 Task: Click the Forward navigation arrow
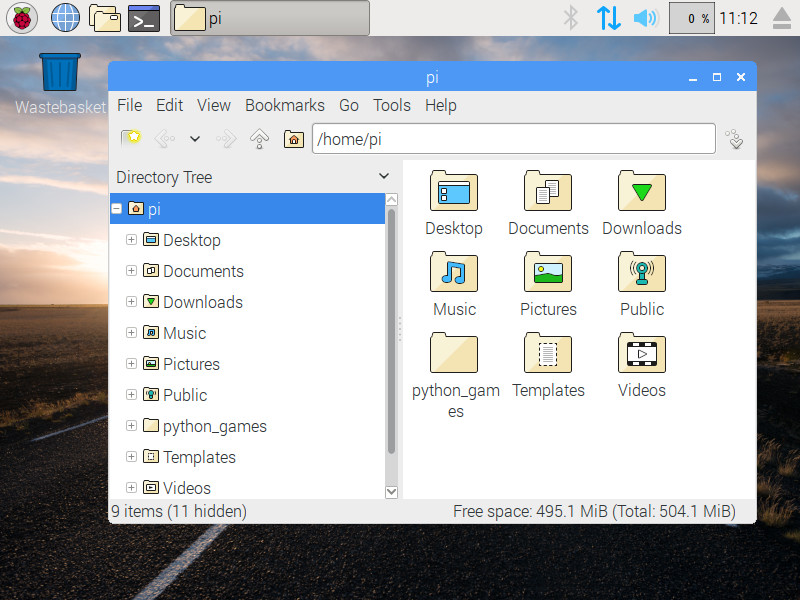[226, 138]
